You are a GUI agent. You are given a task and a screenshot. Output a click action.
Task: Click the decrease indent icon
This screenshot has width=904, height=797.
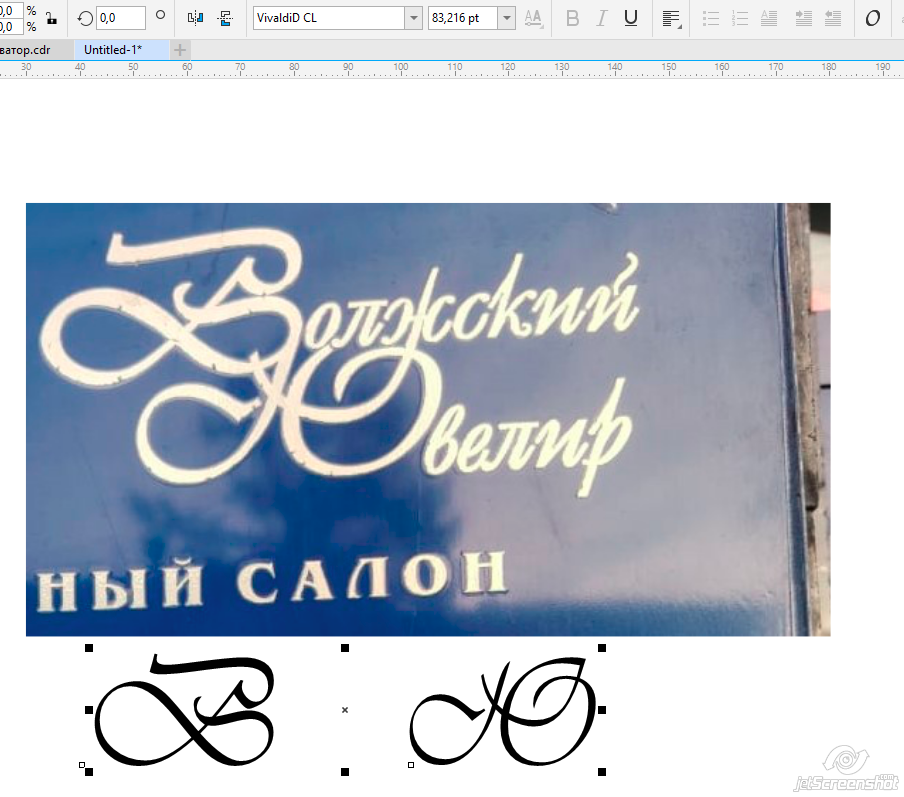(833, 18)
